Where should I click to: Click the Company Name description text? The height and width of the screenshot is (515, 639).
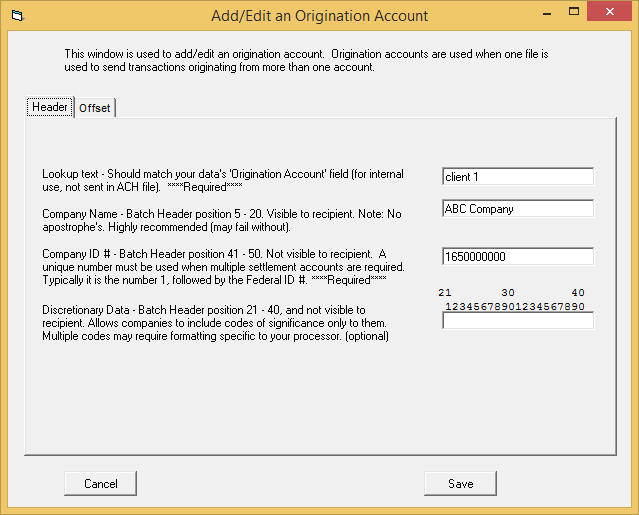221,220
